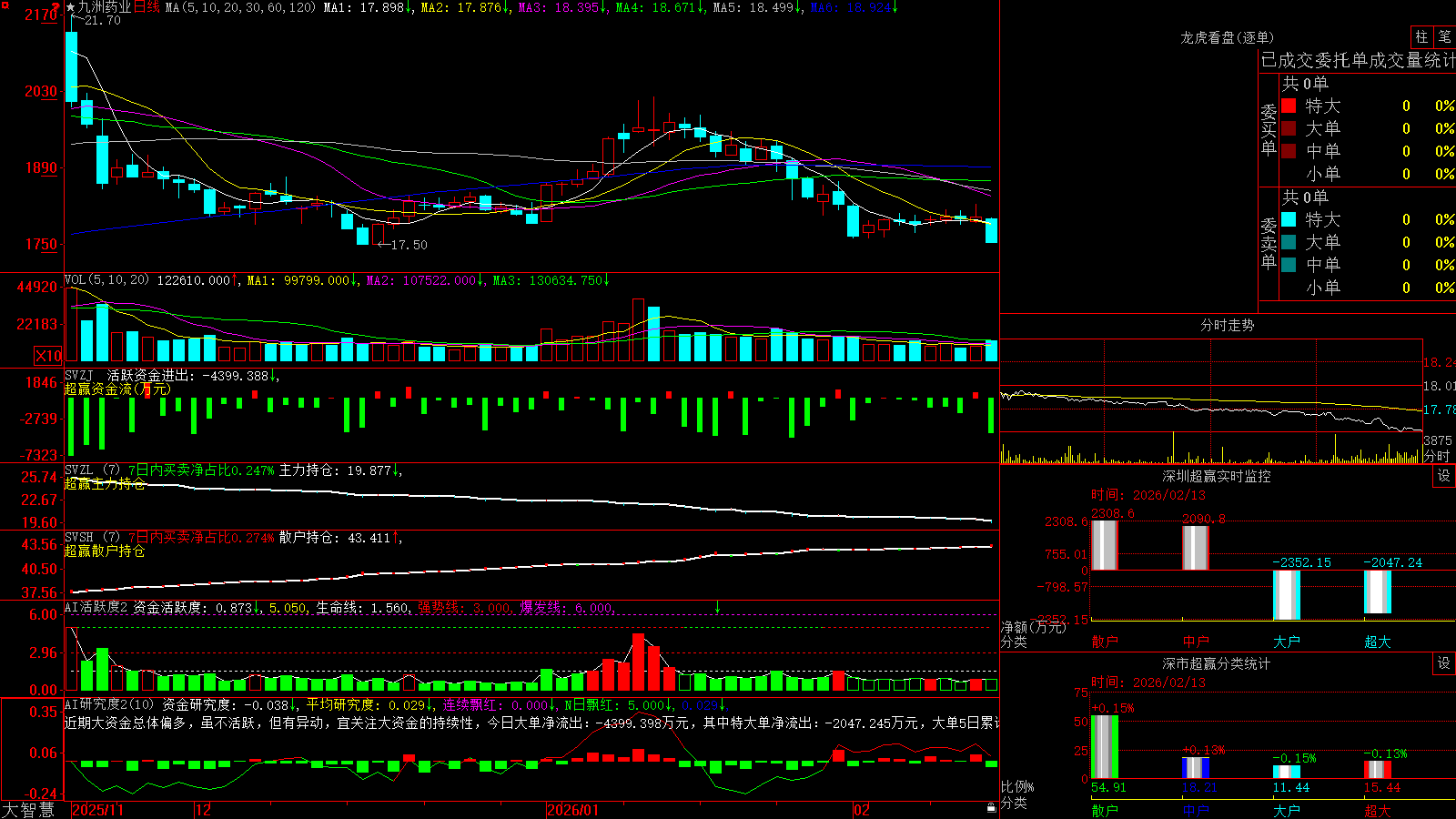Click 超大 category under 深圳超赢实时监控 chart
Image resolution: width=1456 pixels, height=819 pixels.
click(1378, 642)
